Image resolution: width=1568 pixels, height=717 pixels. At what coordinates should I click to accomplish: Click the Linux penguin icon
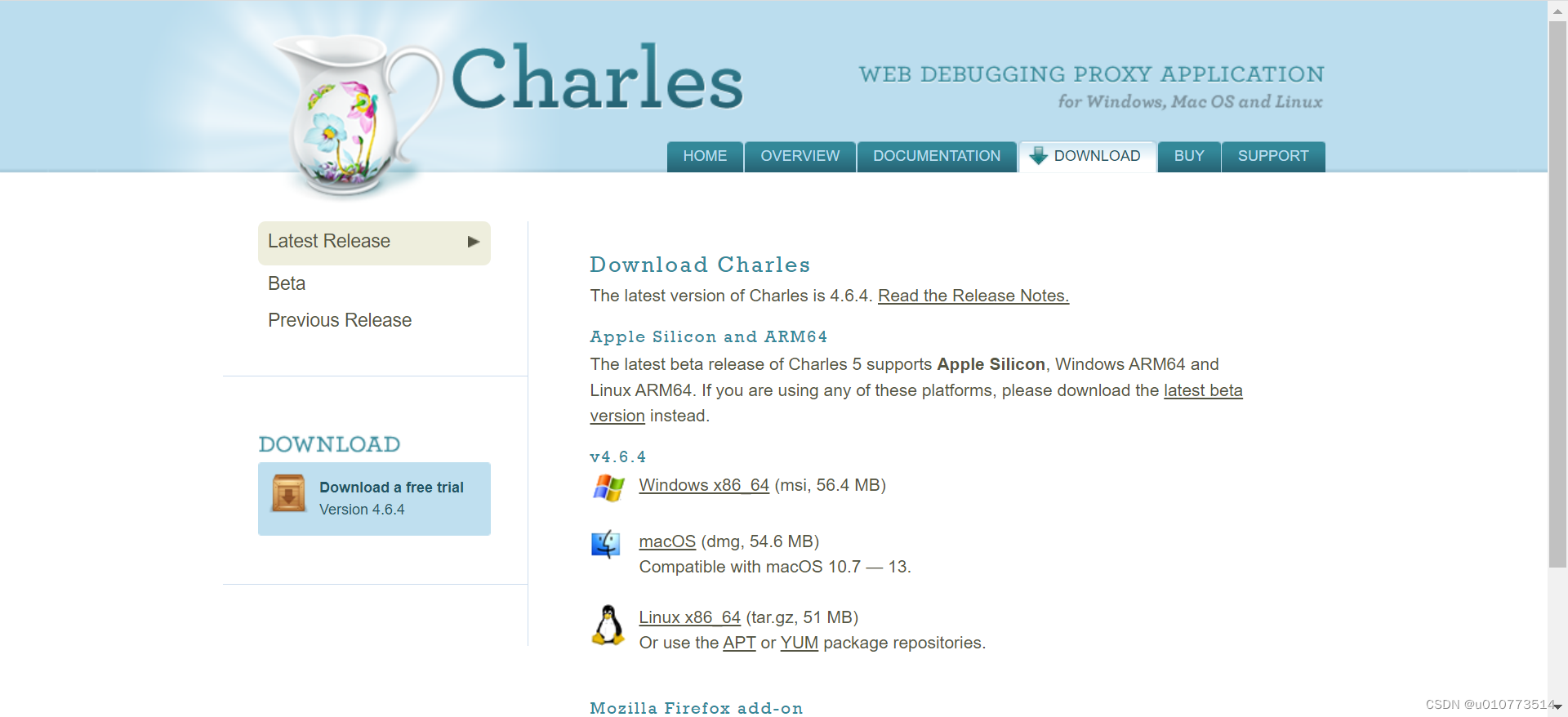[x=608, y=626]
